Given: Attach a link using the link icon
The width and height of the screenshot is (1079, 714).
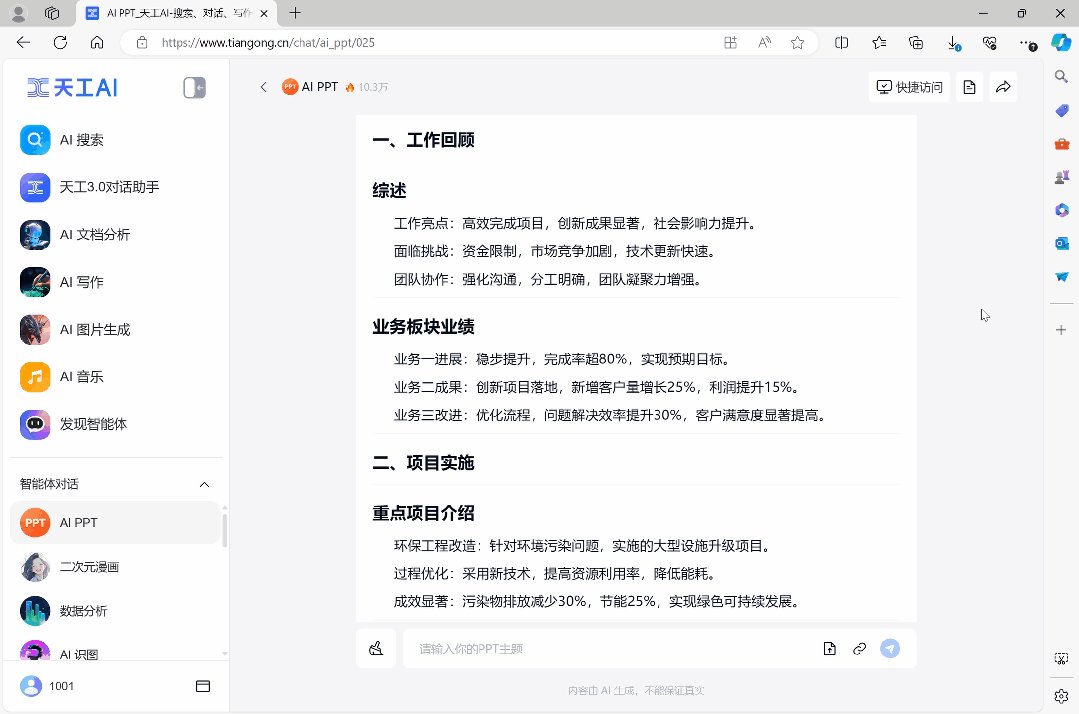Looking at the screenshot, I should 859,648.
